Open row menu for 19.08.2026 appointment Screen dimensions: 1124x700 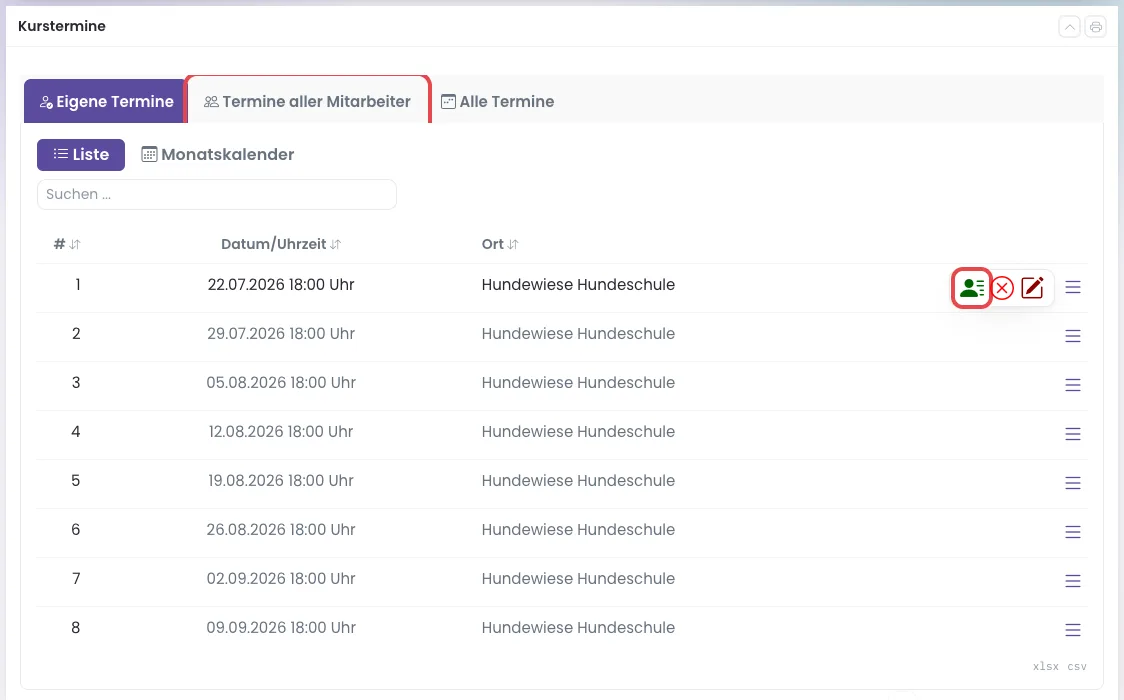1072,483
